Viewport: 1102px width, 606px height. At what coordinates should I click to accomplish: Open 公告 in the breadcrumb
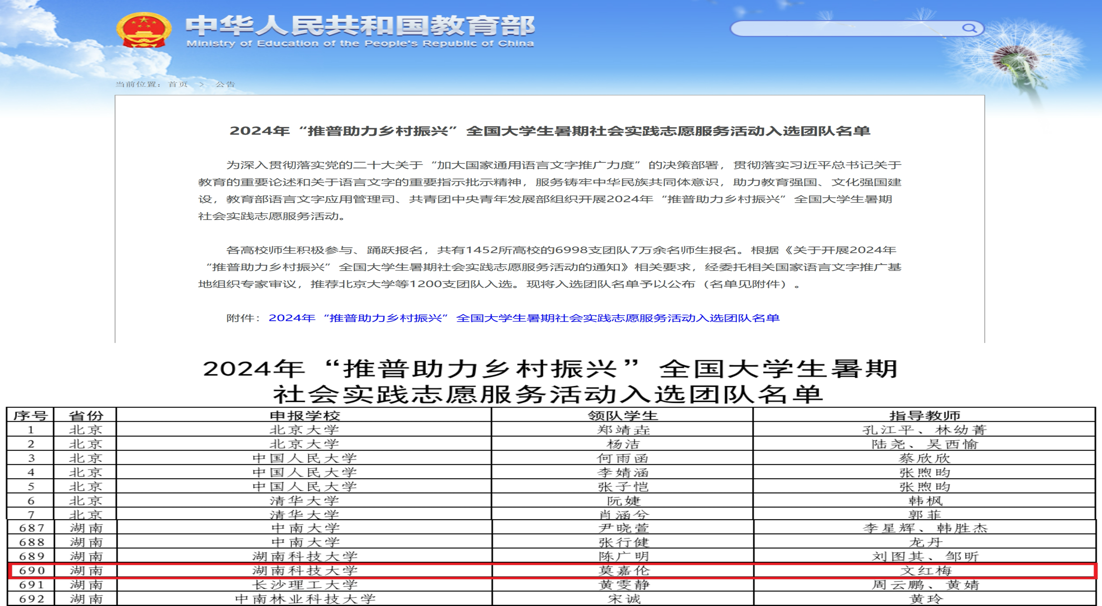(225, 85)
